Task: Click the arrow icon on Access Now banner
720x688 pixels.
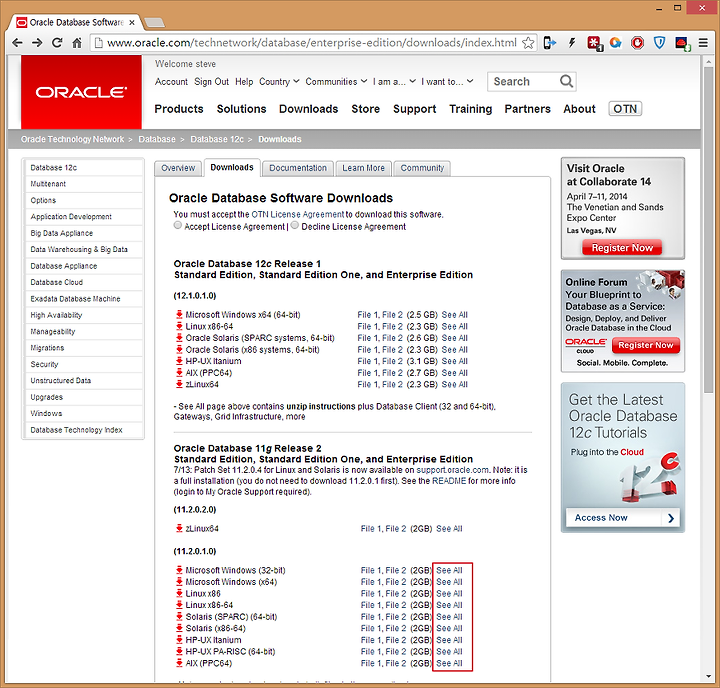Action: (x=671, y=518)
